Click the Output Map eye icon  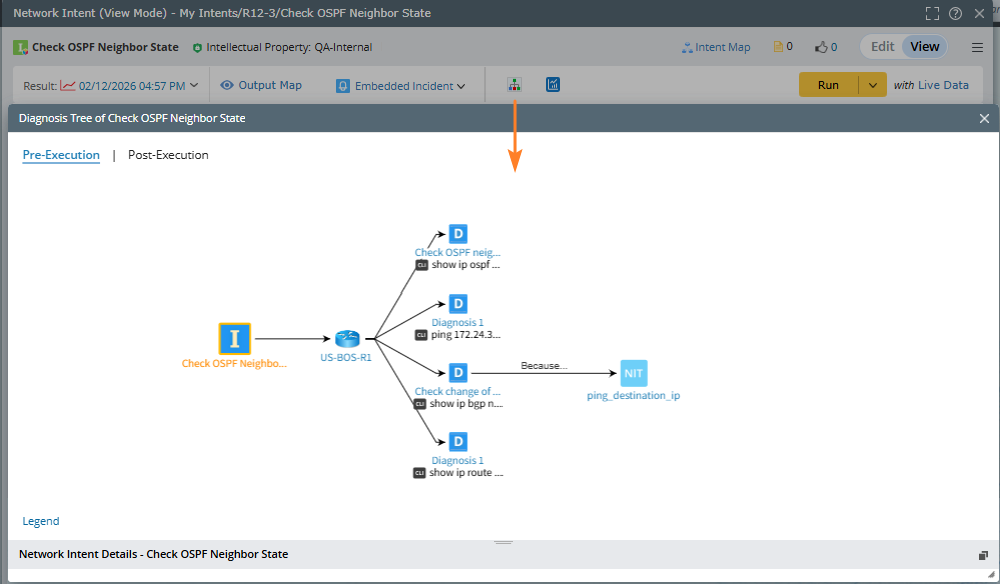[227, 85]
